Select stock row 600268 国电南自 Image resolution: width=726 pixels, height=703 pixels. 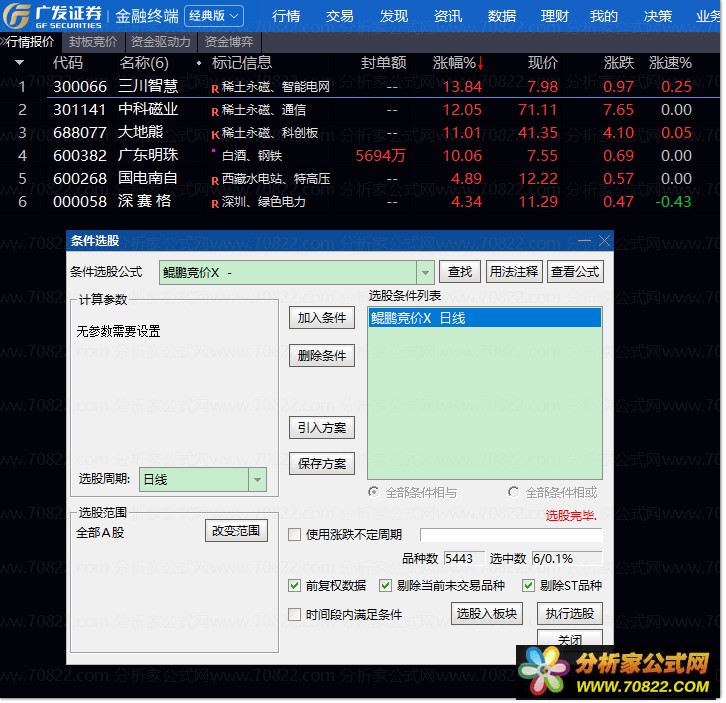pyautogui.click(x=361, y=179)
